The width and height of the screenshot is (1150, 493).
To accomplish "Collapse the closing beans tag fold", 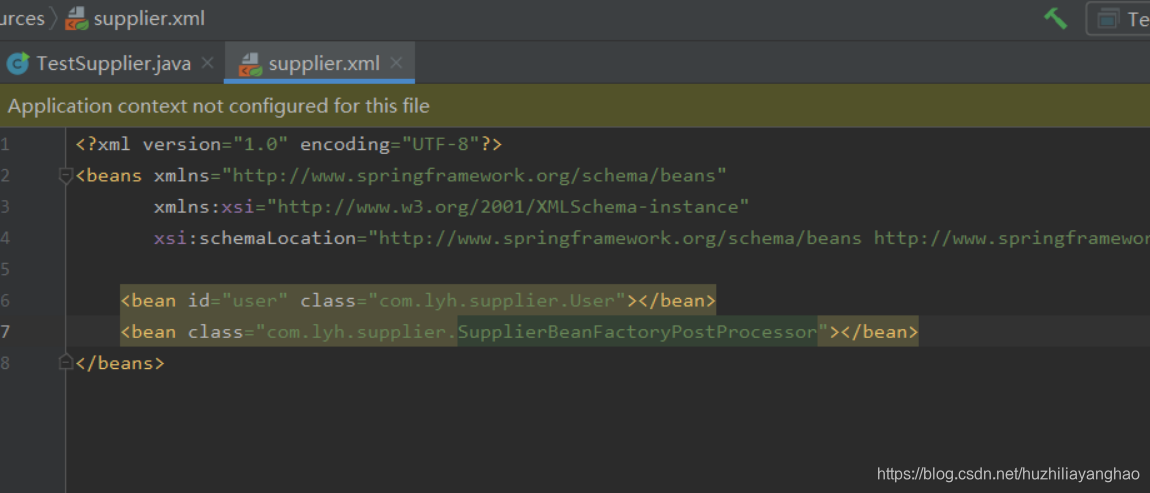I will pos(65,362).
